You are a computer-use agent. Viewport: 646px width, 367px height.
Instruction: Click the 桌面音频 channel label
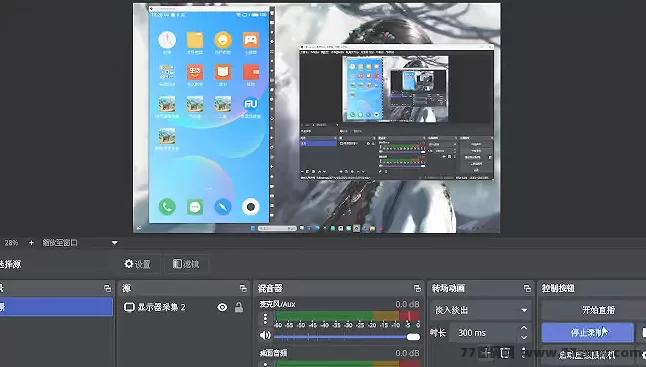click(273, 353)
